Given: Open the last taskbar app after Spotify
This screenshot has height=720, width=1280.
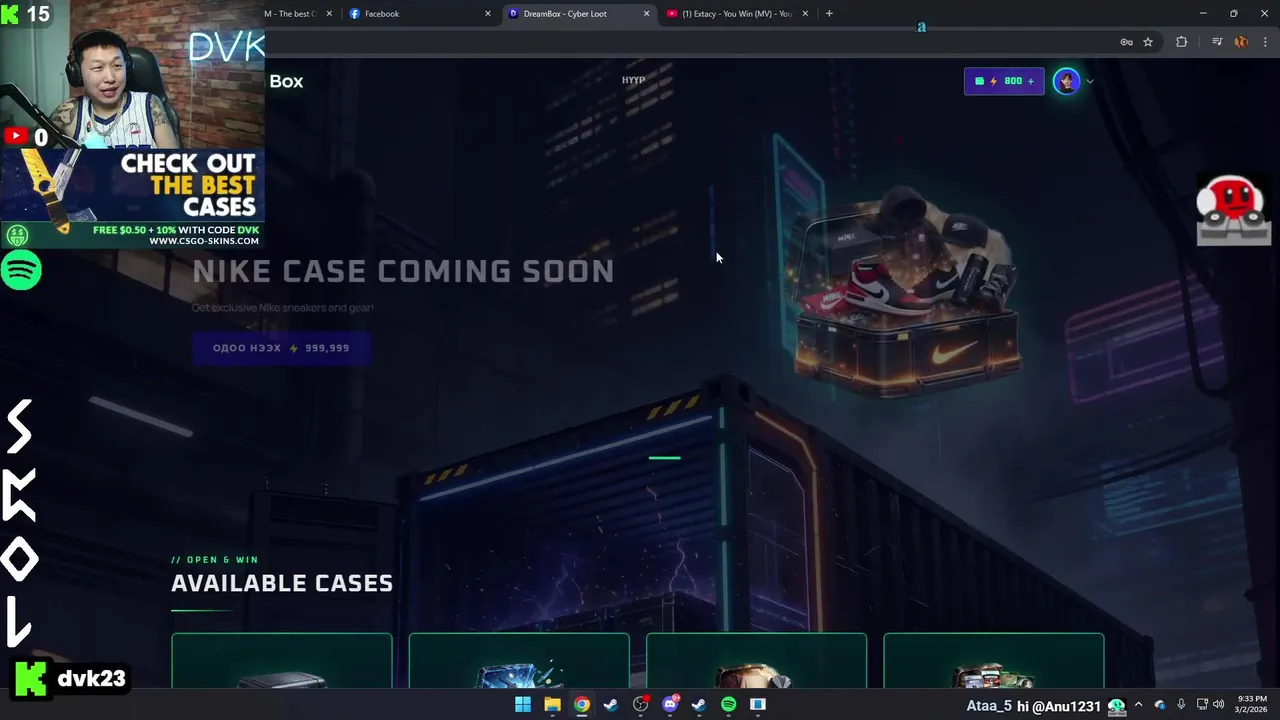Looking at the screenshot, I should click(758, 705).
